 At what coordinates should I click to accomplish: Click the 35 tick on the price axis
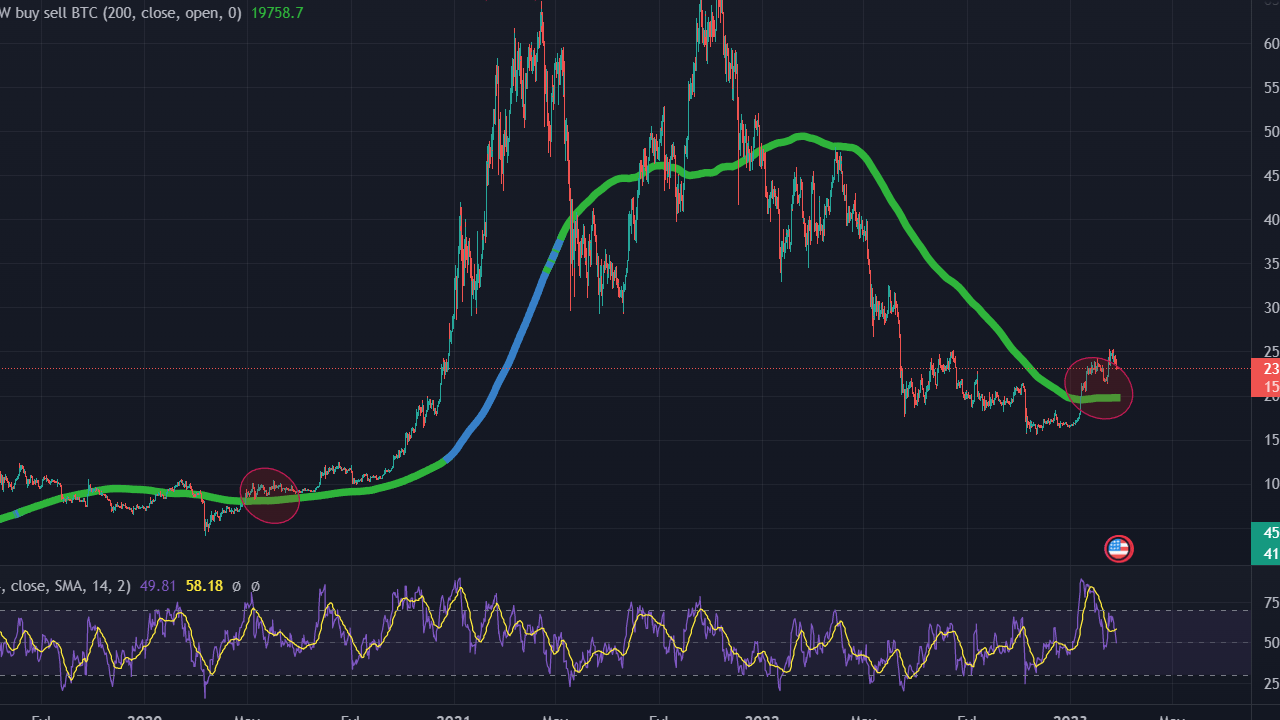click(1271, 265)
